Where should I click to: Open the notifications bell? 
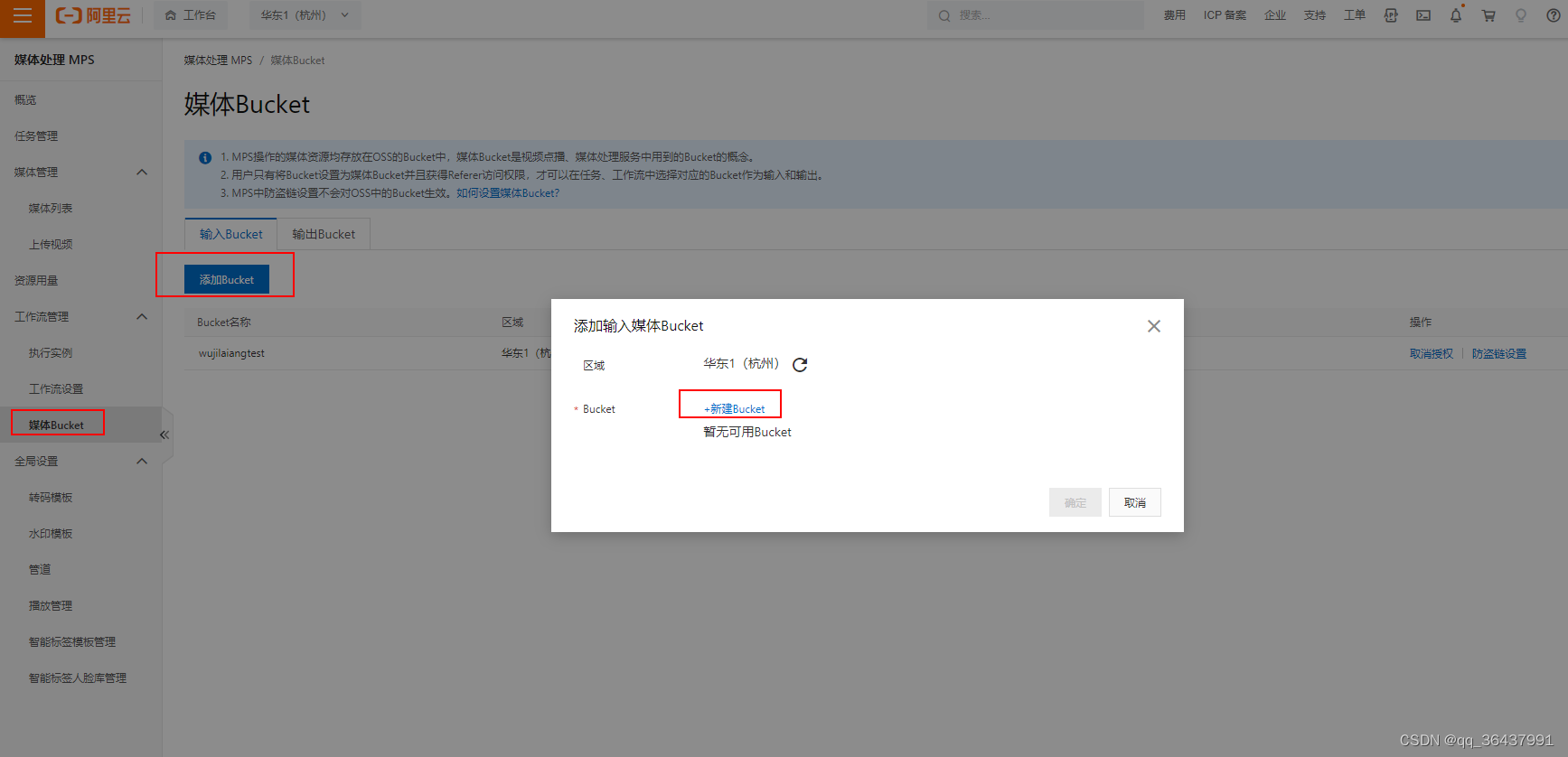tap(1456, 15)
